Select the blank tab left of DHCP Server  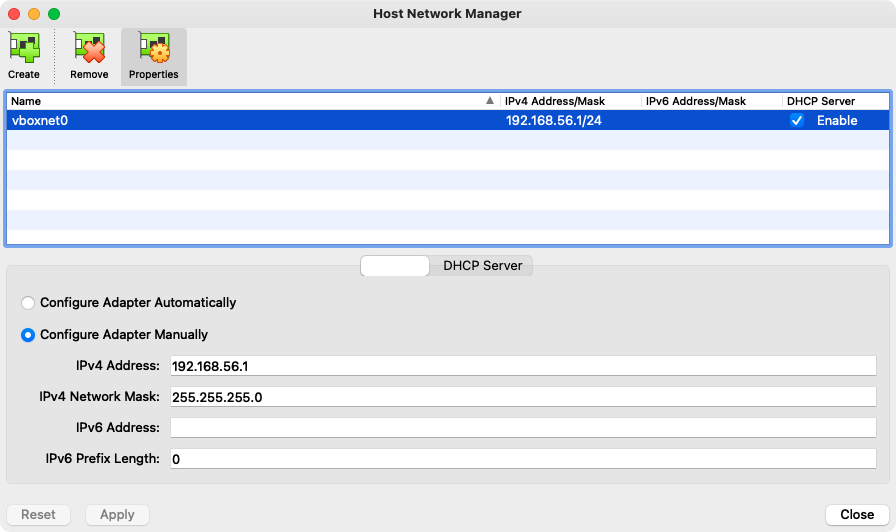click(395, 266)
